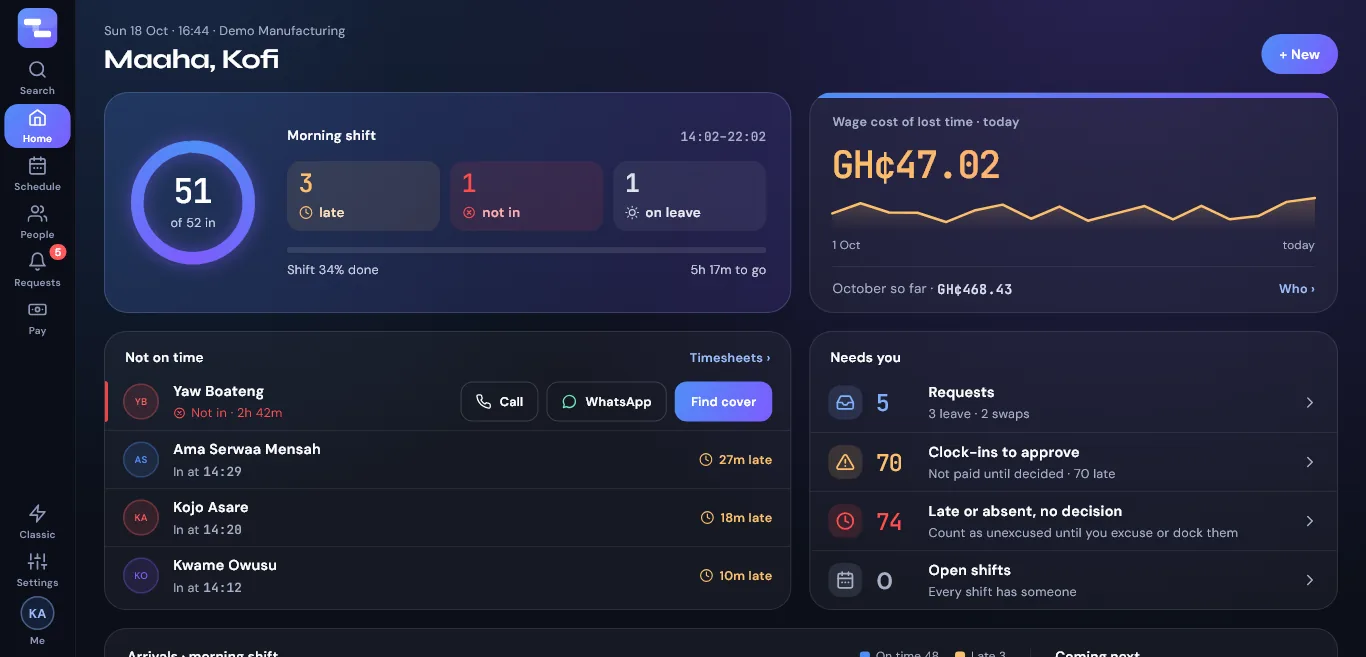Open the Timesheets link
The image size is (1366, 657).
(x=730, y=357)
